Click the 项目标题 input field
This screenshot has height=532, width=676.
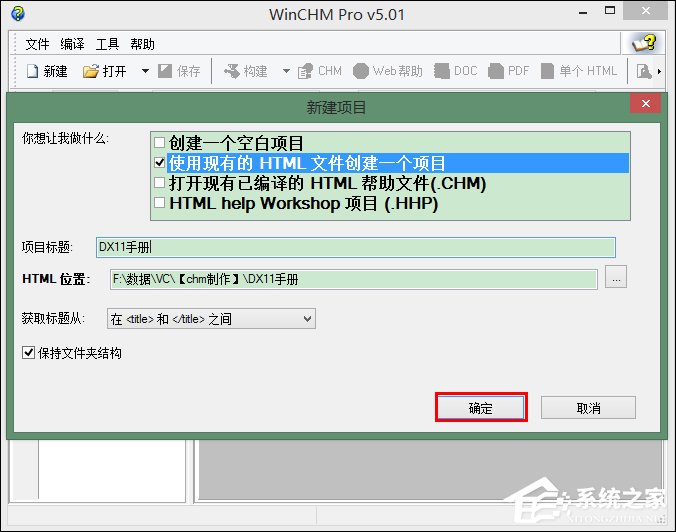356,247
